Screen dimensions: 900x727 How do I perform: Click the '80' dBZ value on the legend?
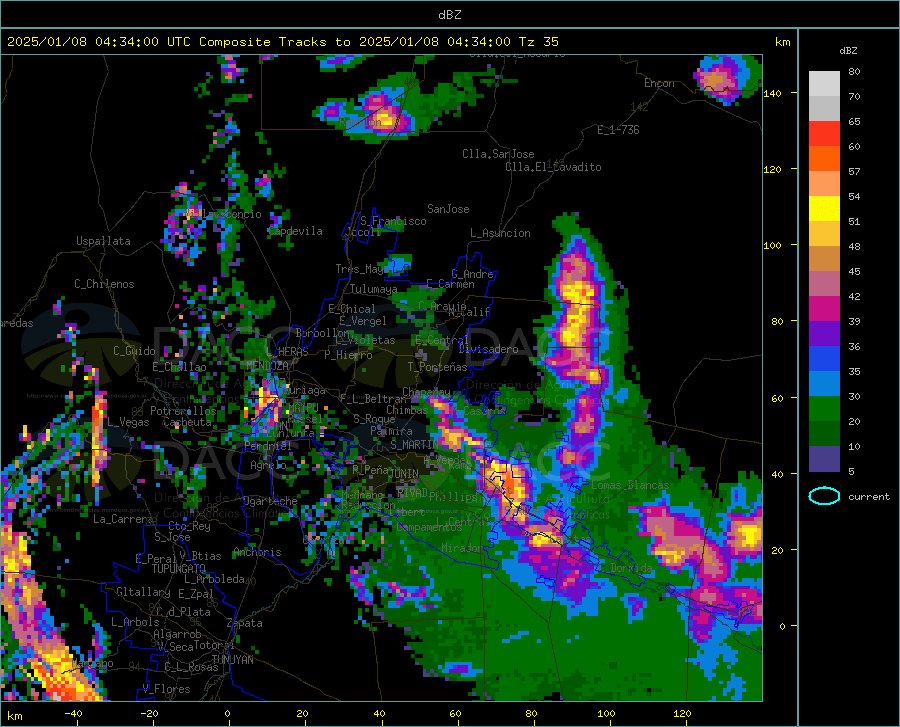[854, 72]
